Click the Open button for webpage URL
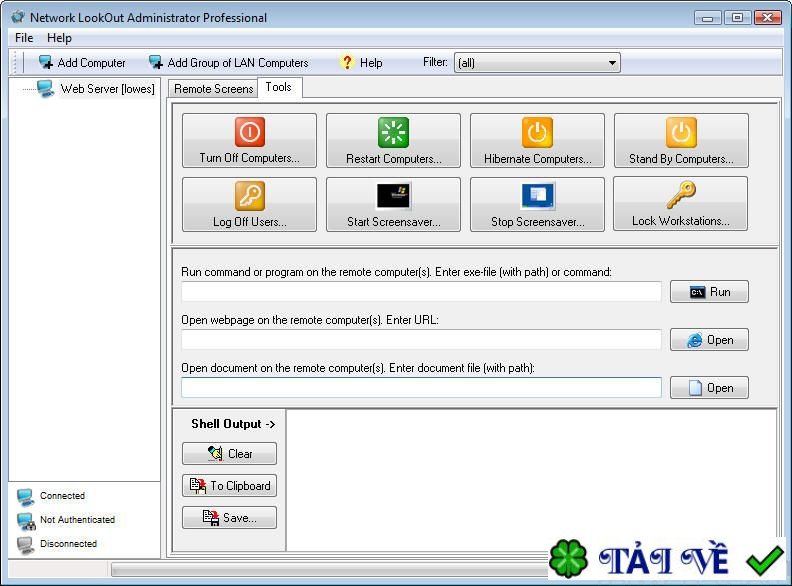The height and width of the screenshot is (586, 792). click(709, 340)
